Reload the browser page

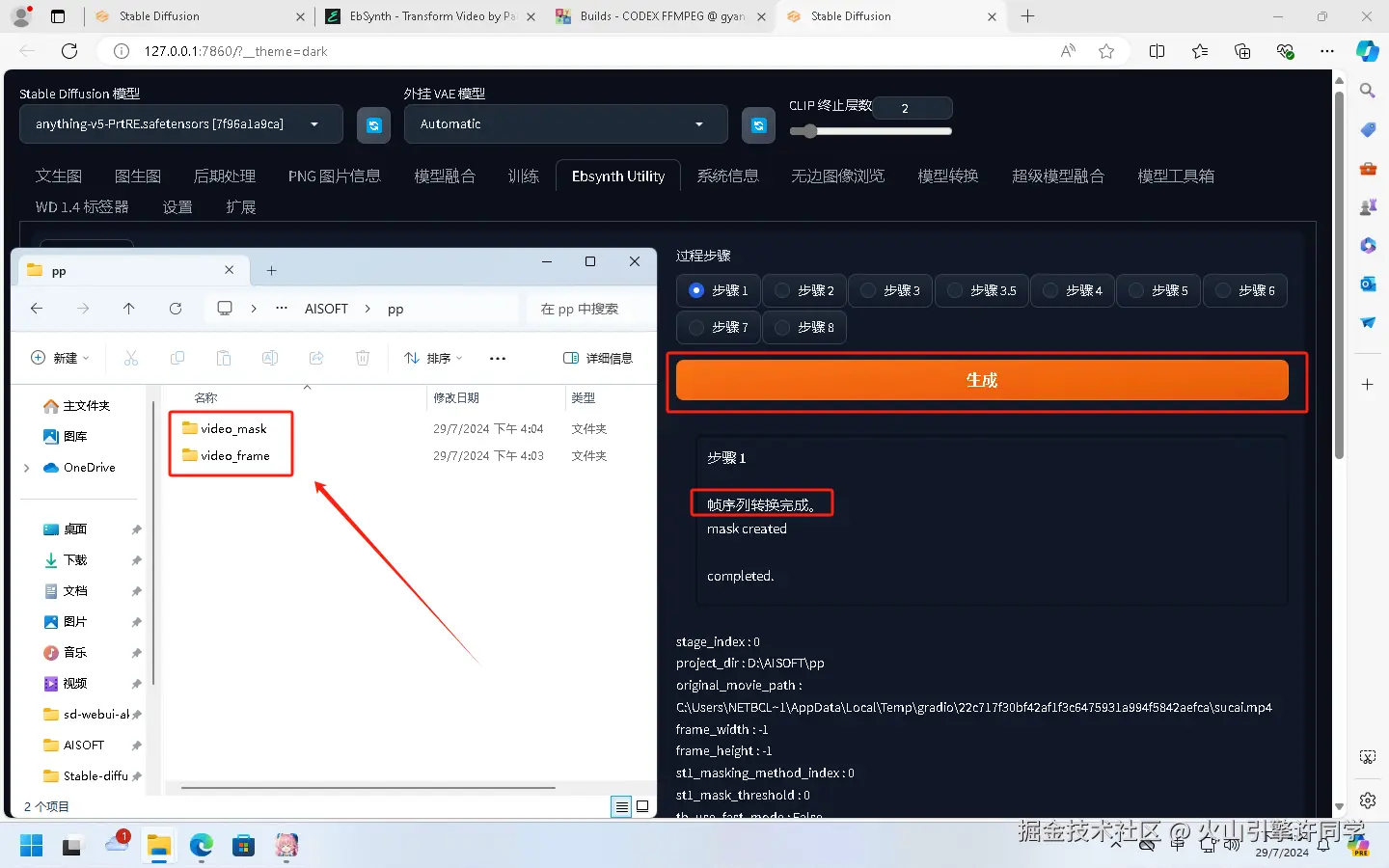pyautogui.click(x=69, y=51)
